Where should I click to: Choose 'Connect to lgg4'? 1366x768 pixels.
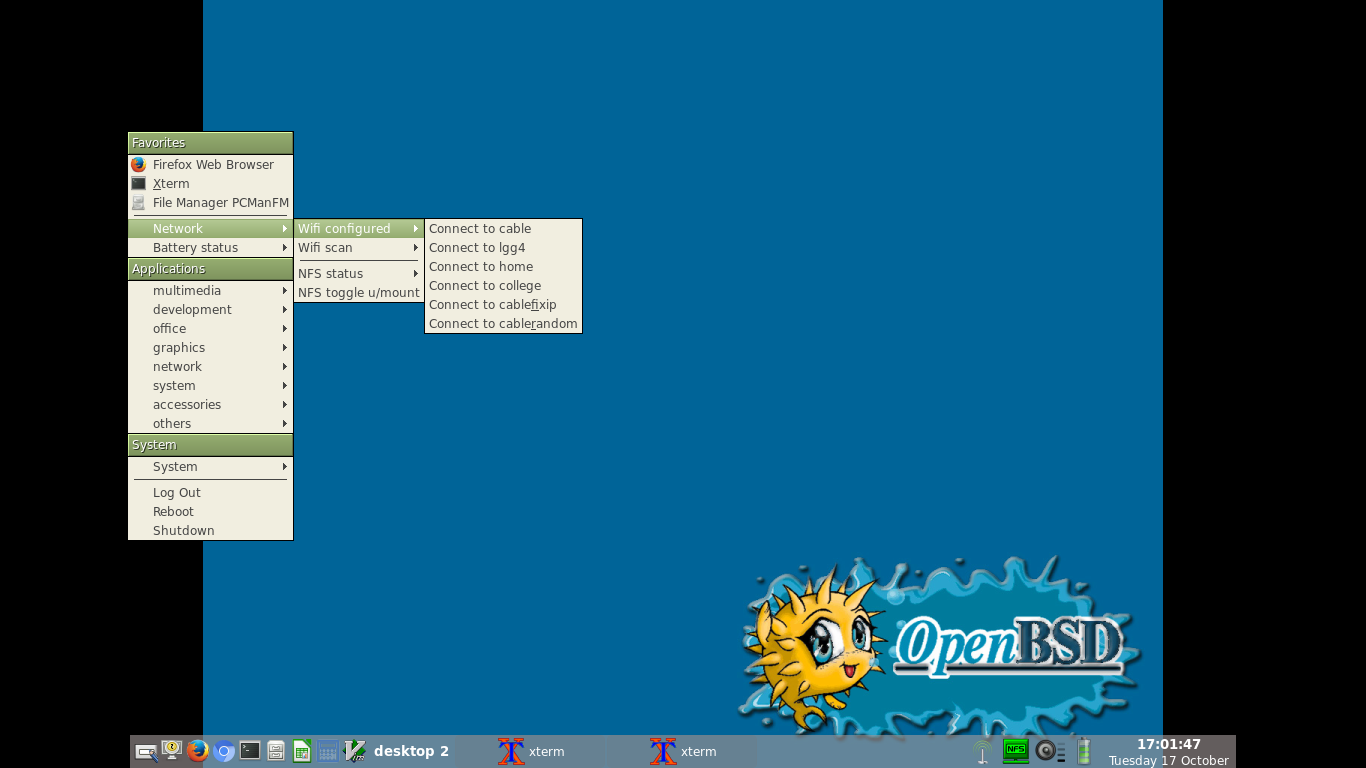(503, 248)
